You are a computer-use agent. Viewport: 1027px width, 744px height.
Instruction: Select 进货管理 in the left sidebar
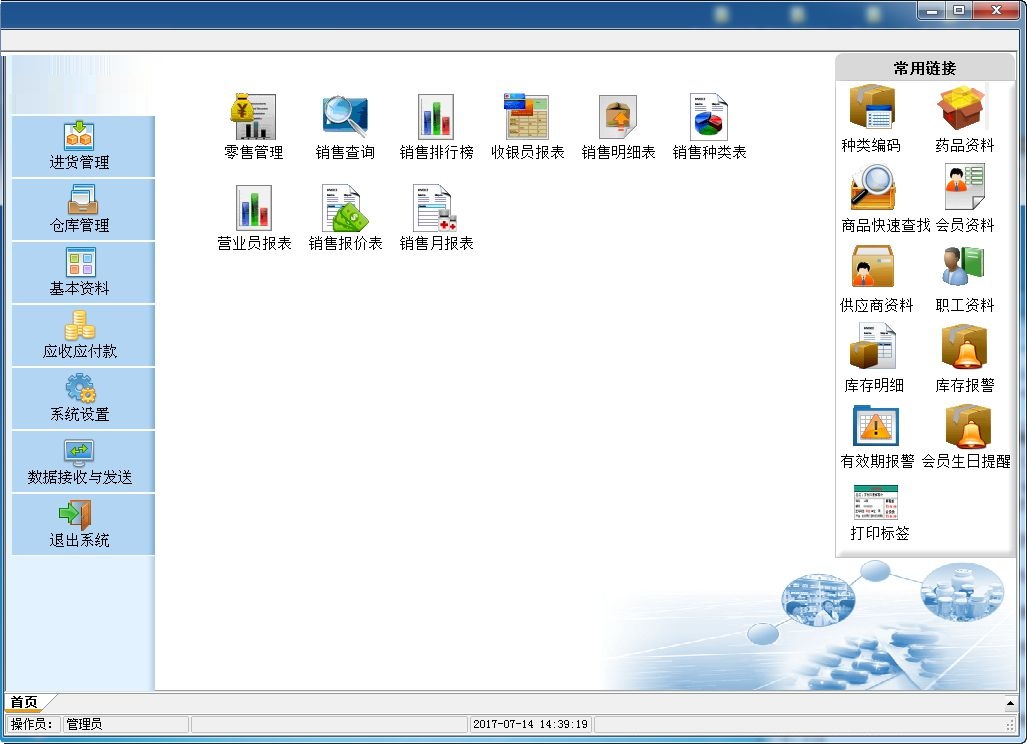[80, 147]
